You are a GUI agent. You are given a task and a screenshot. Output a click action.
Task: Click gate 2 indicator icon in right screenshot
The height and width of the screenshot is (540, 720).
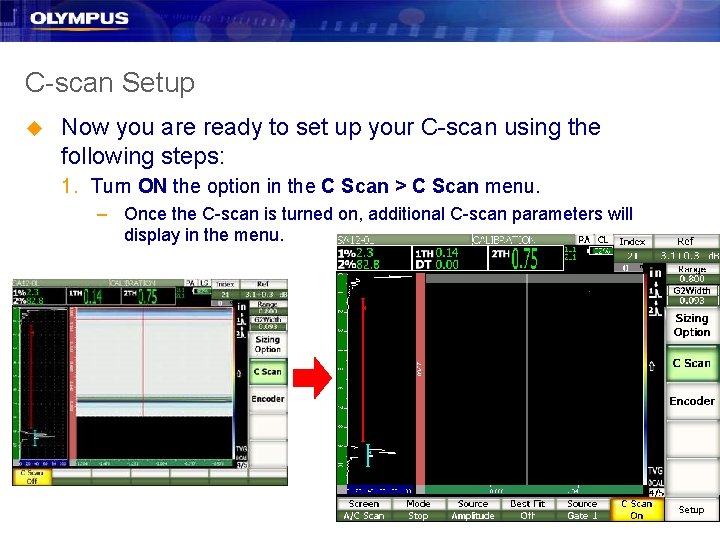coord(655,310)
